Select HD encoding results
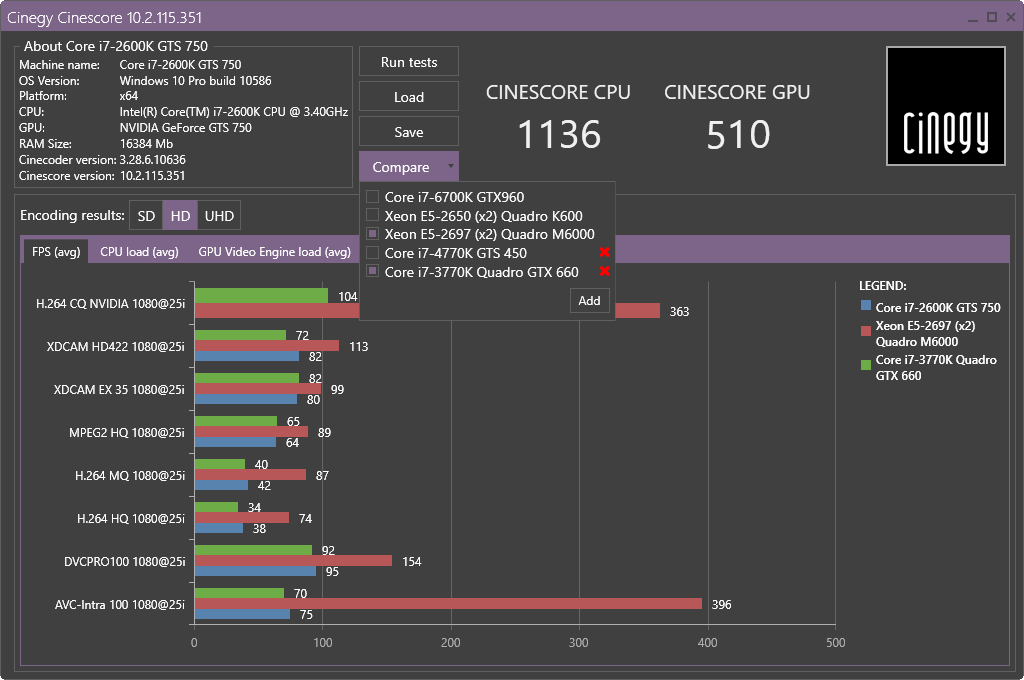This screenshot has width=1024, height=680. 180,216
